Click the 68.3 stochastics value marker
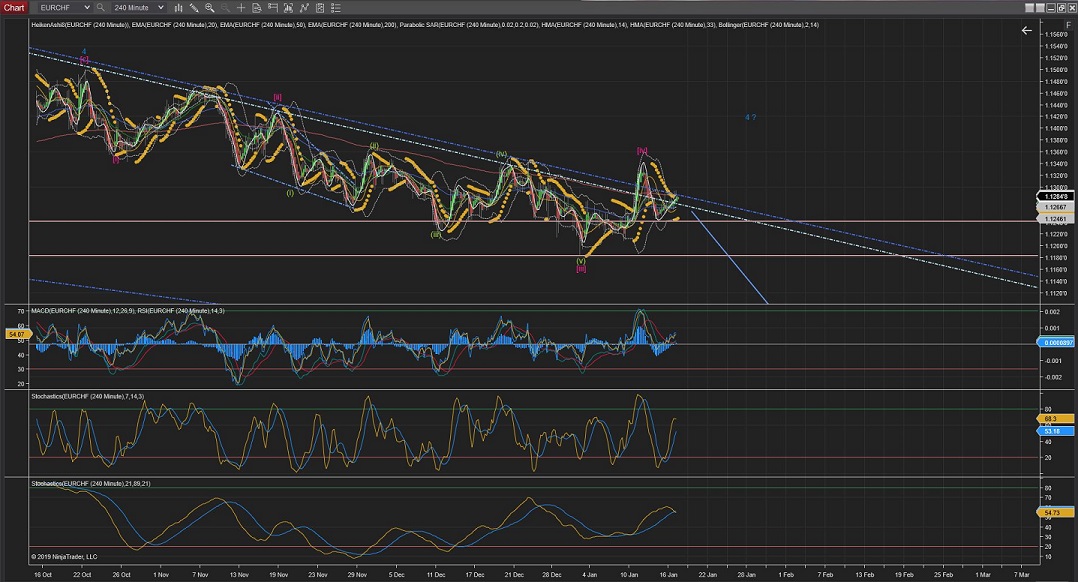 coord(1055,418)
